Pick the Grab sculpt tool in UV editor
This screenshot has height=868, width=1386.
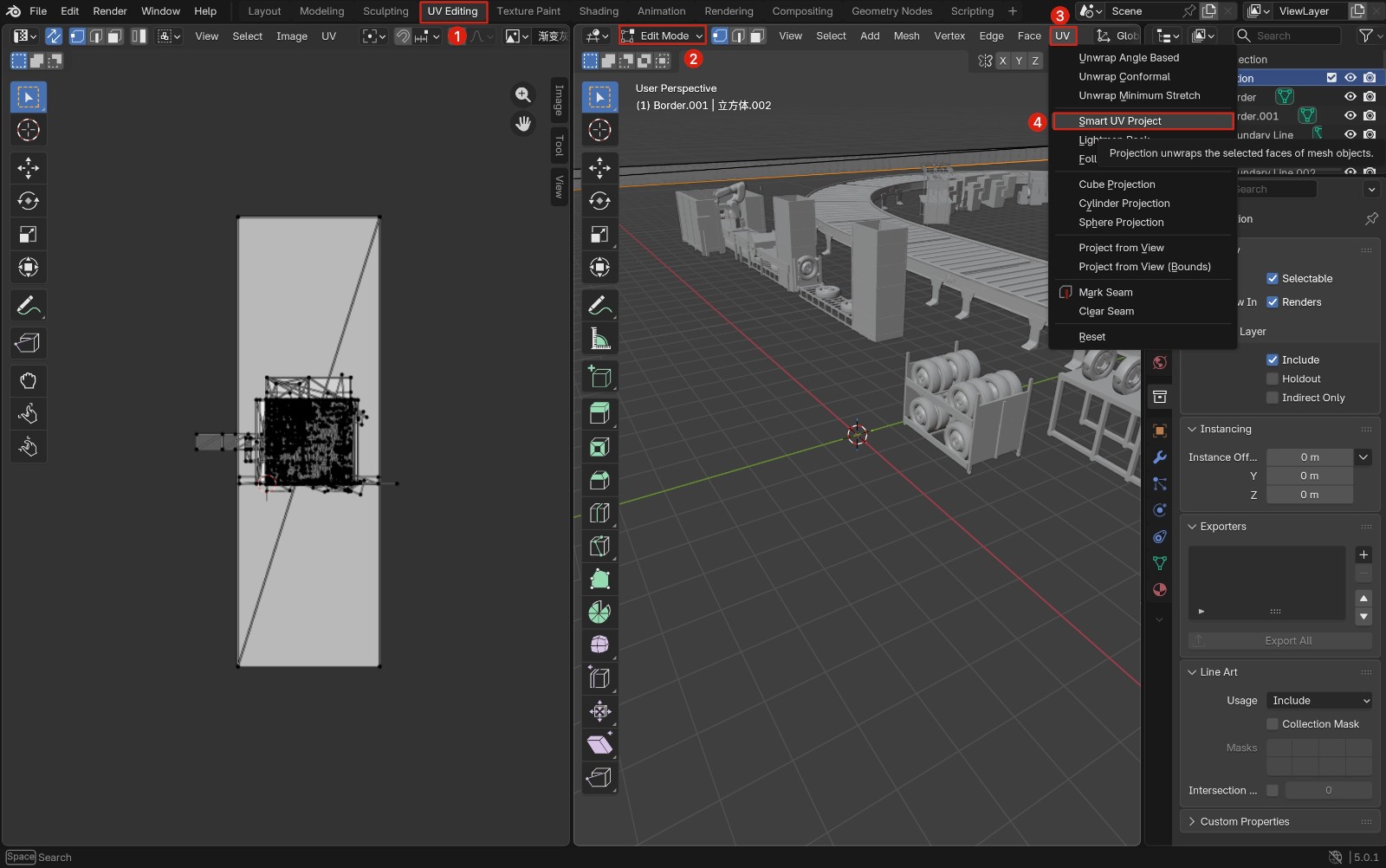tap(28, 380)
